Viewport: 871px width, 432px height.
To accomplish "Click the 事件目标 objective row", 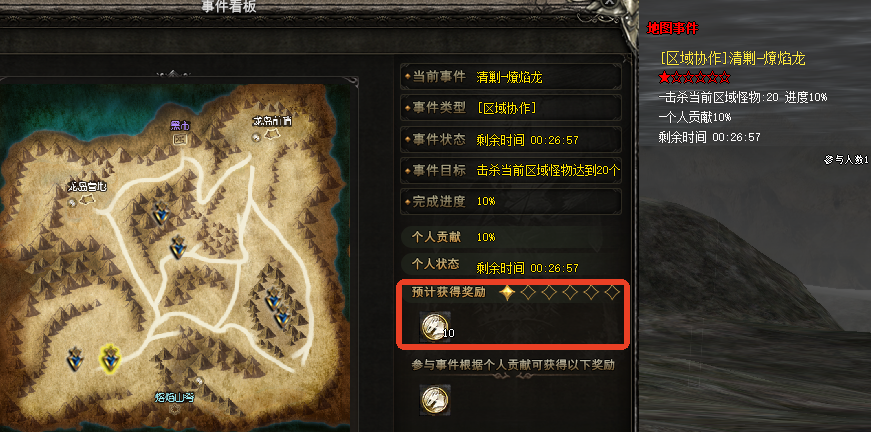I will click(x=510, y=170).
